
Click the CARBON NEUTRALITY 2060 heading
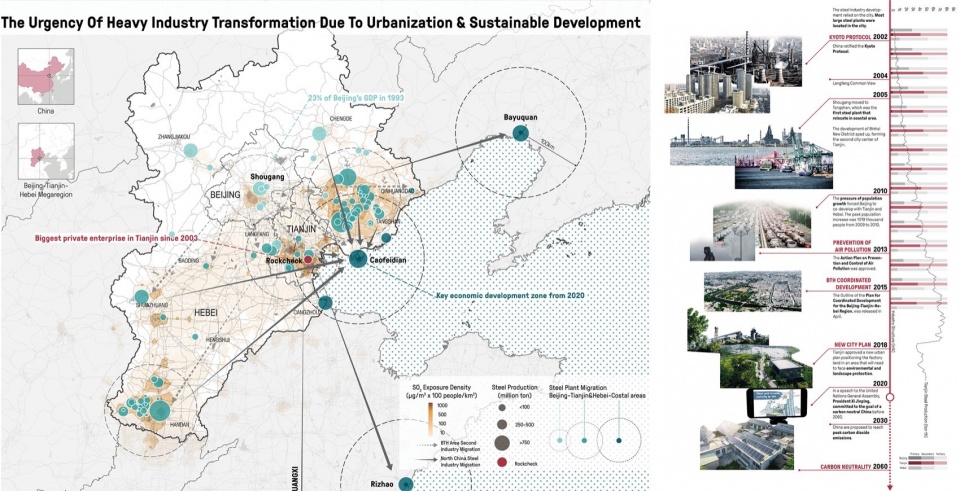[x=854, y=467]
